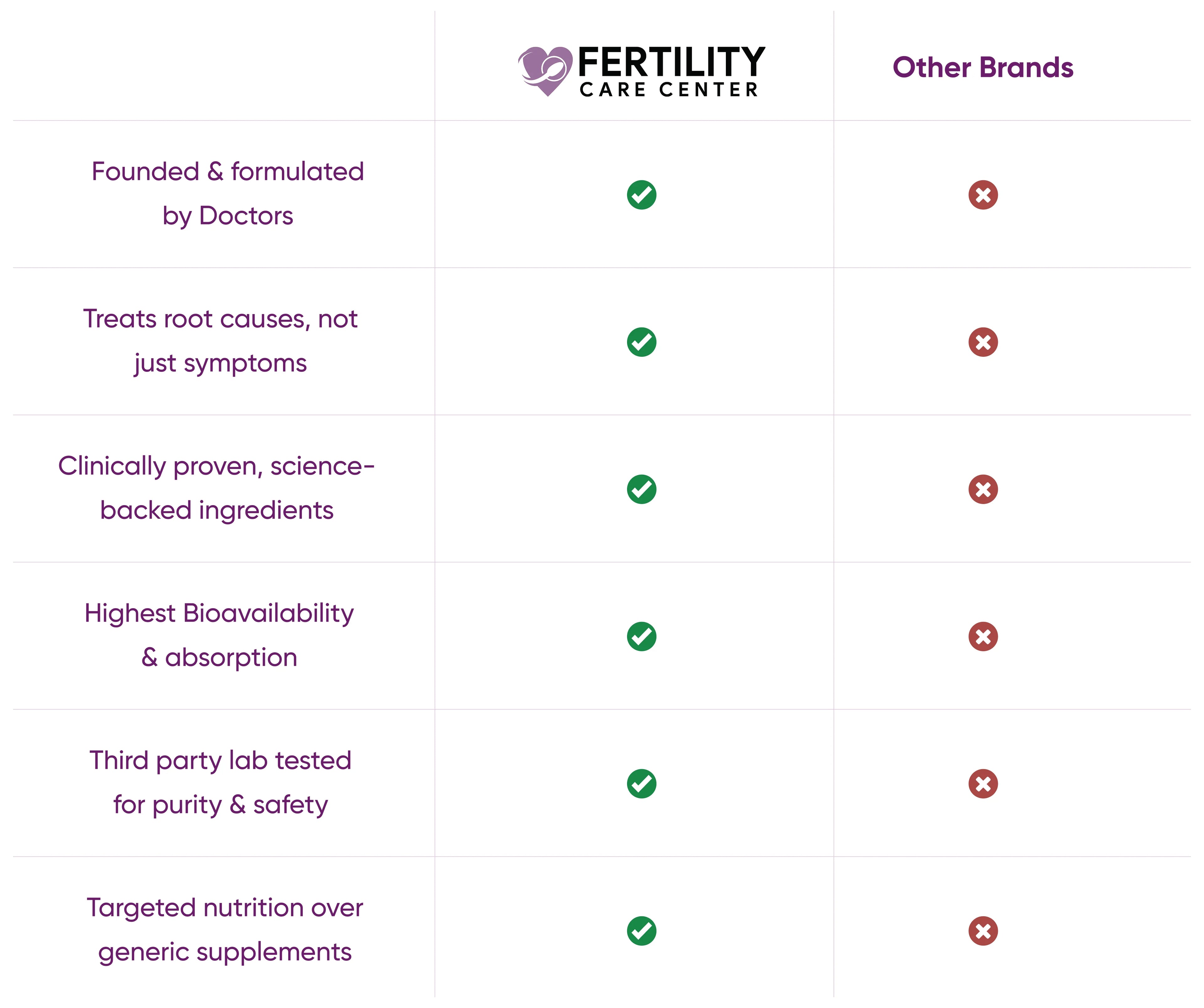Click red X for Third party lab tested
This screenshot has width=1204, height=1008.
coord(983,784)
